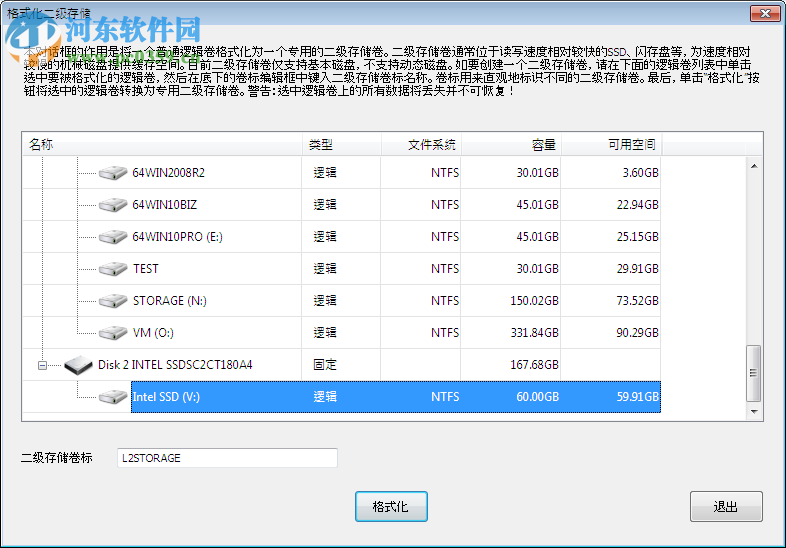
Task: Click the drive icon beside 64WIN10BIZ
Action: pos(113,205)
